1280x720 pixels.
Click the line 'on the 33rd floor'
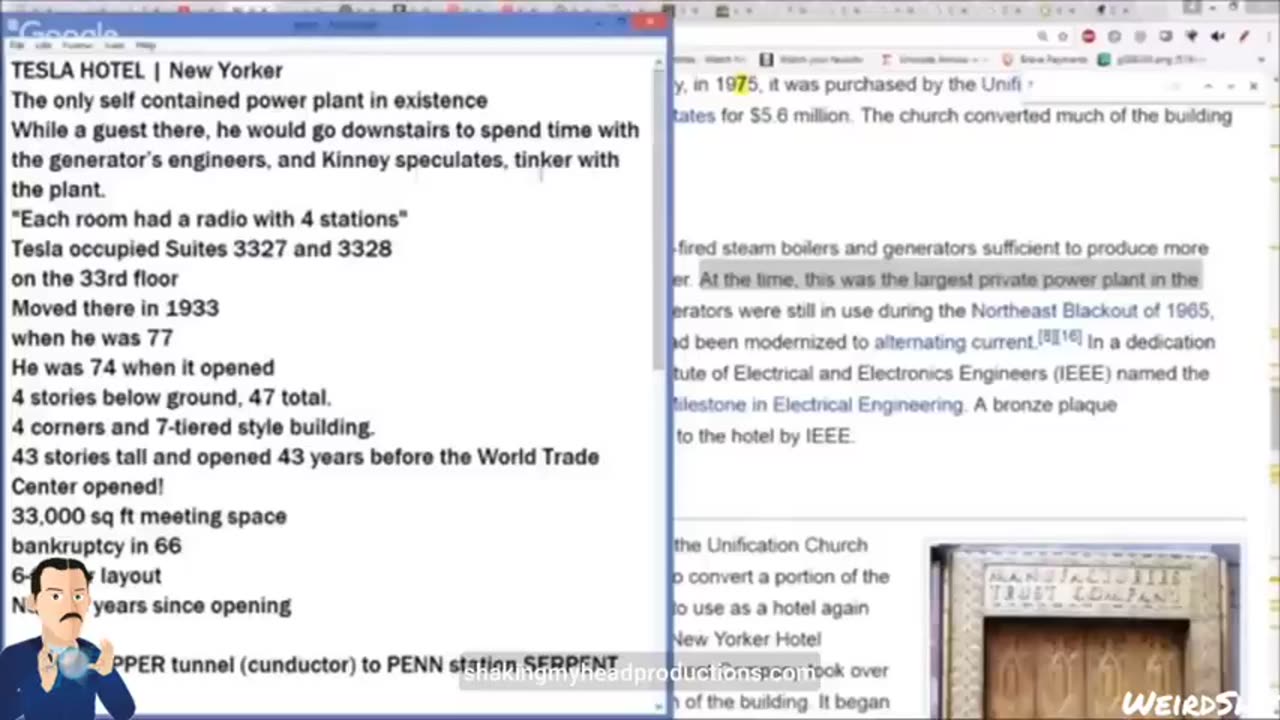point(95,278)
